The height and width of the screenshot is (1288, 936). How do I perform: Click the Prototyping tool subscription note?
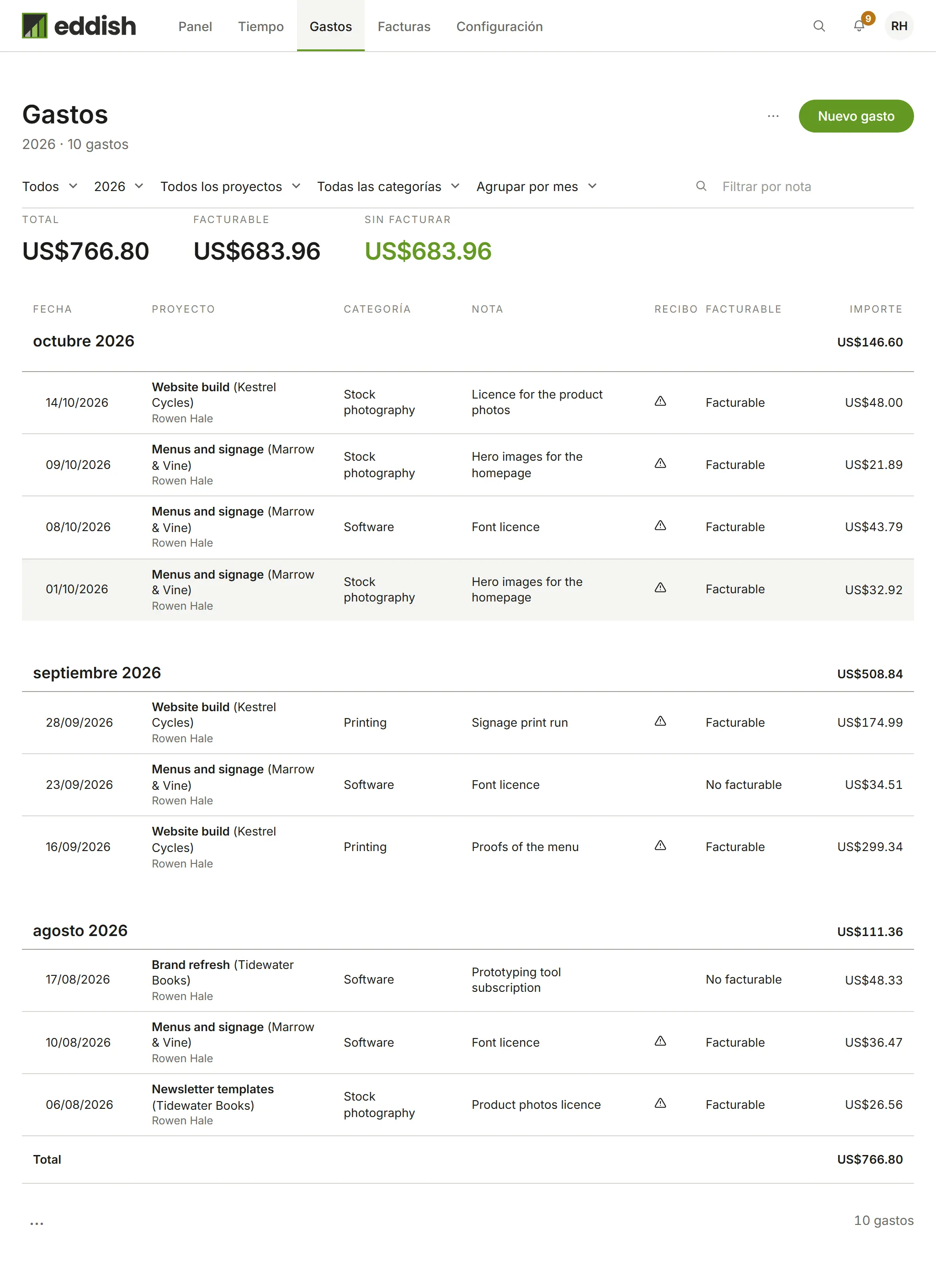click(x=516, y=979)
